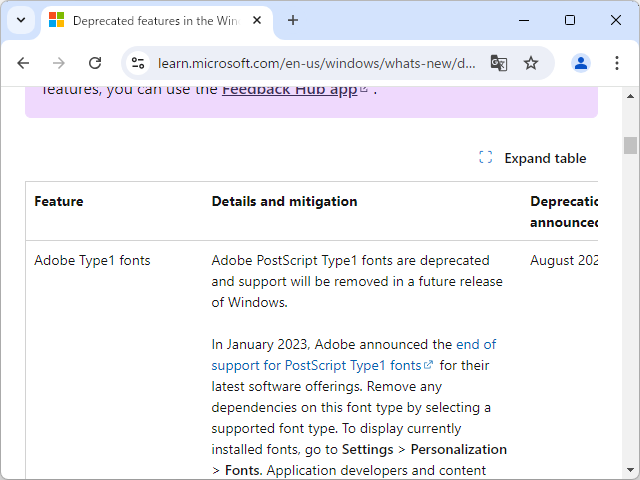
Task: Follow the end of support link
Action: (x=354, y=355)
